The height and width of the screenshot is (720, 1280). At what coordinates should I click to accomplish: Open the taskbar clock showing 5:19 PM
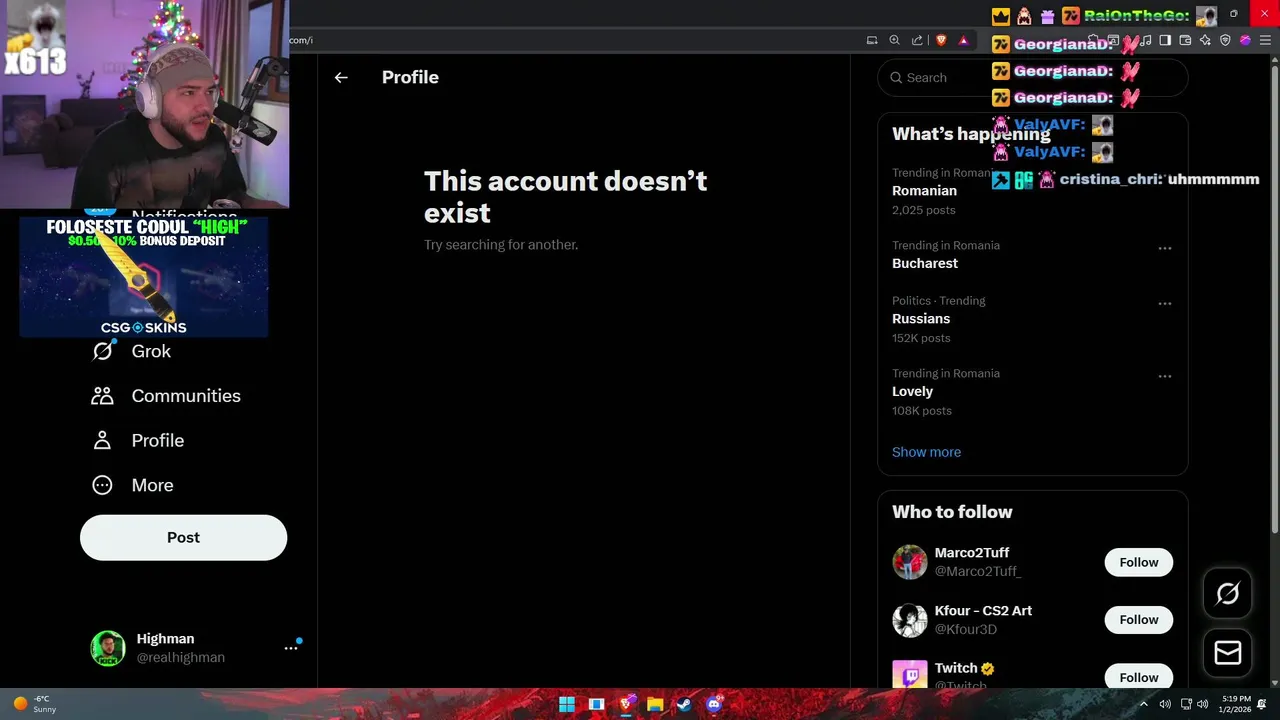pos(1236,704)
